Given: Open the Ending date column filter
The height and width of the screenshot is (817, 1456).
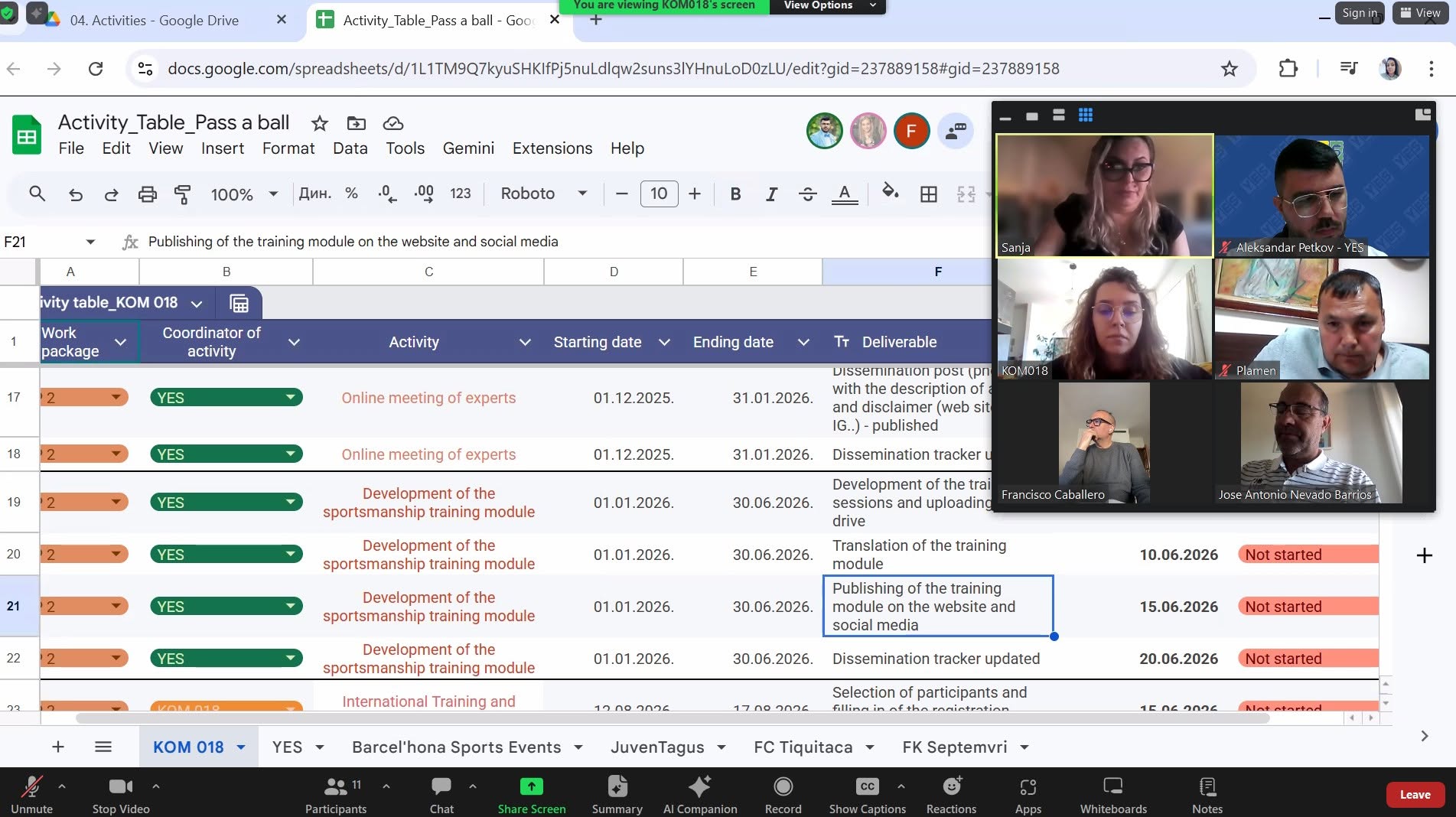Looking at the screenshot, I should [x=803, y=342].
